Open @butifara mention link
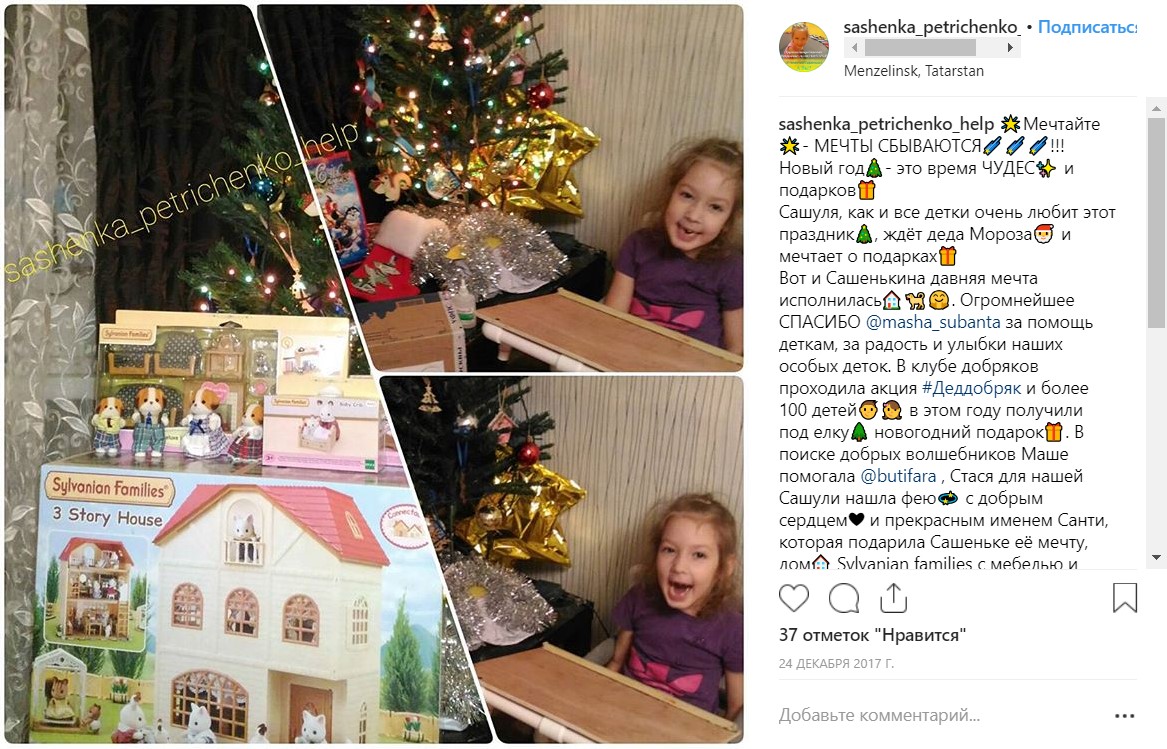The width and height of the screenshot is (1167, 749). coord(898,476)
